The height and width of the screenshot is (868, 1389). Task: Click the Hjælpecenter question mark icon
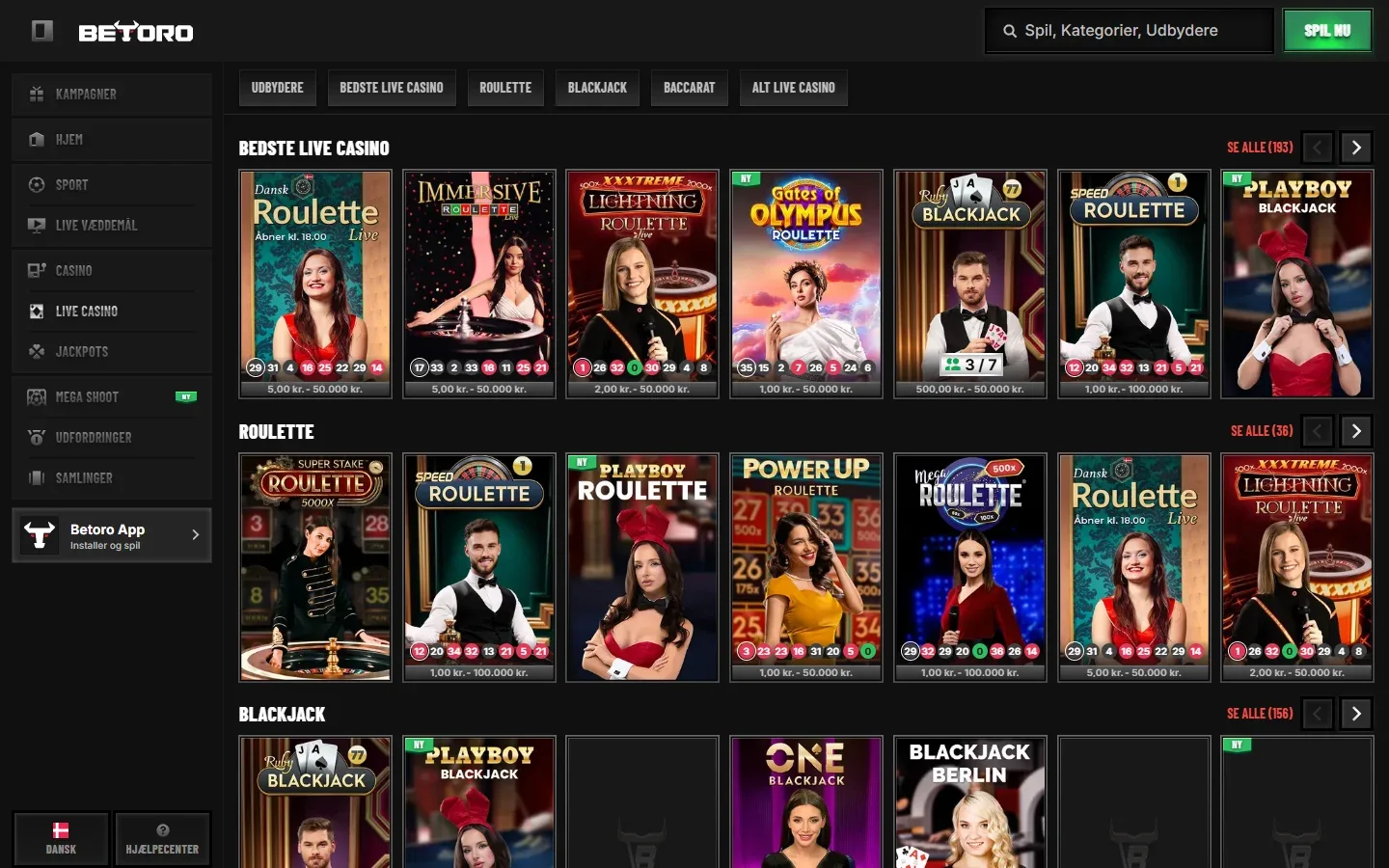[x=162, y=830]
